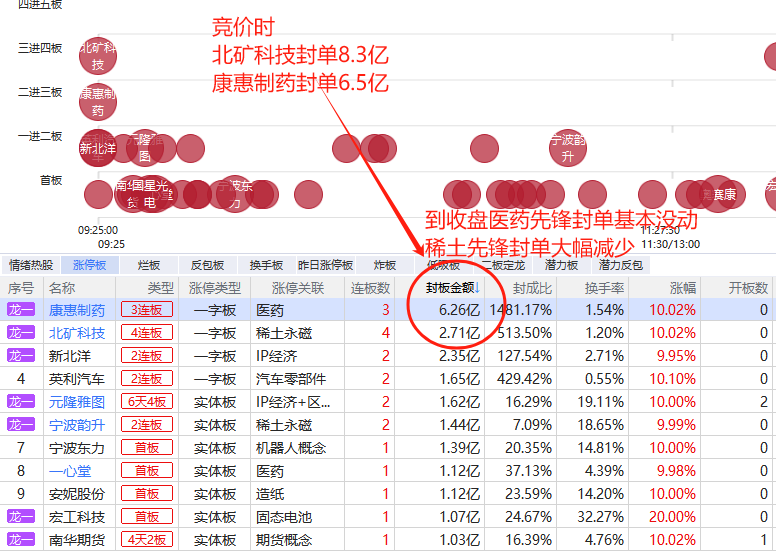776x551 pixels.
Task: Click the 首板 badge for 一心堂
Action: [146, 470]
